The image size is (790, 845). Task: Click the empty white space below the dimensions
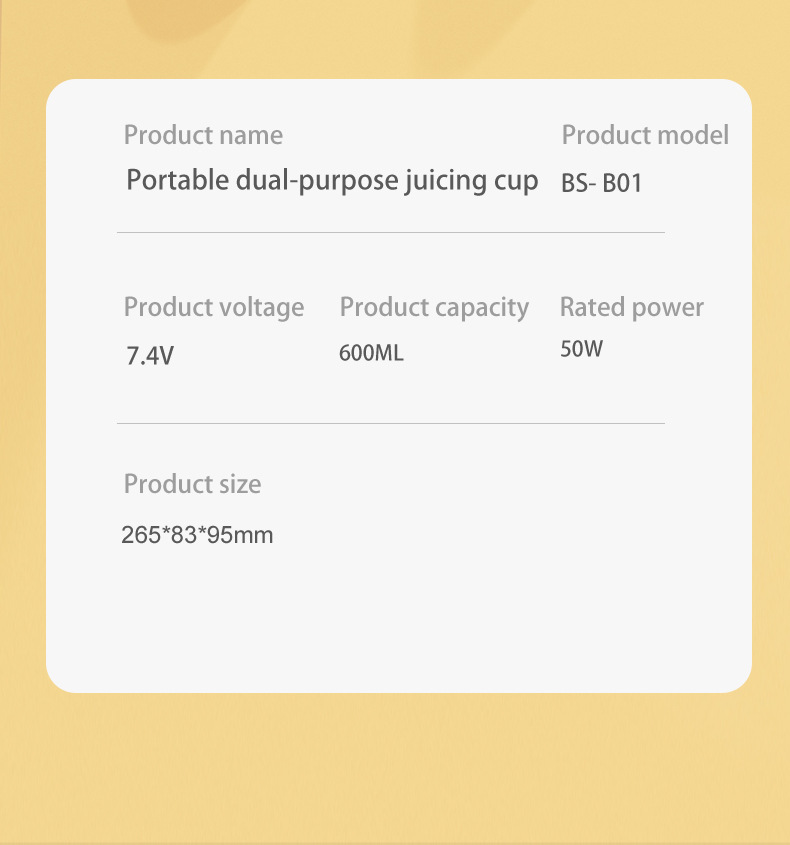click(x=395, y=620)
